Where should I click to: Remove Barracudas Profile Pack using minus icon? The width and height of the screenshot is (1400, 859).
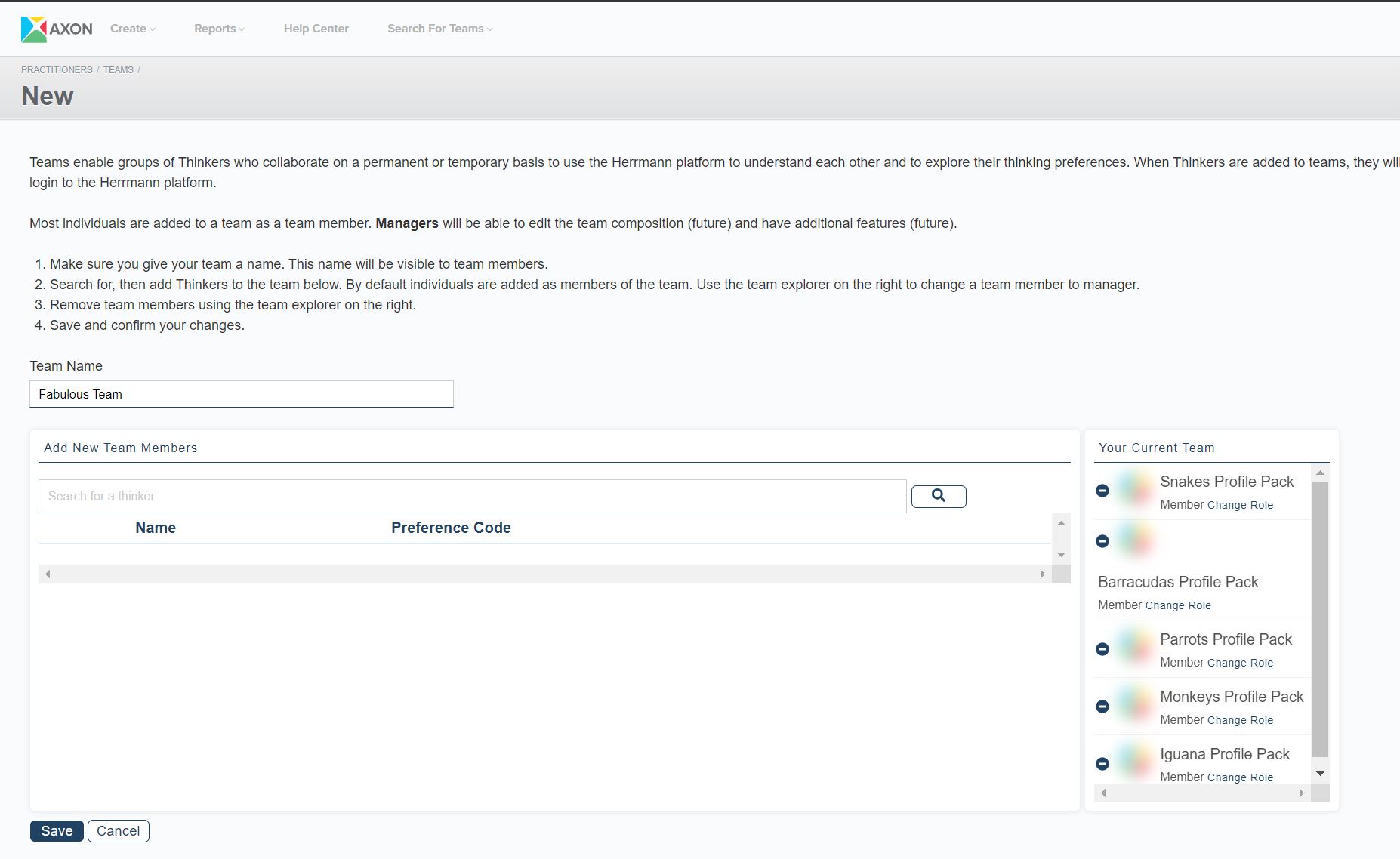click(x=1102, y=541)
